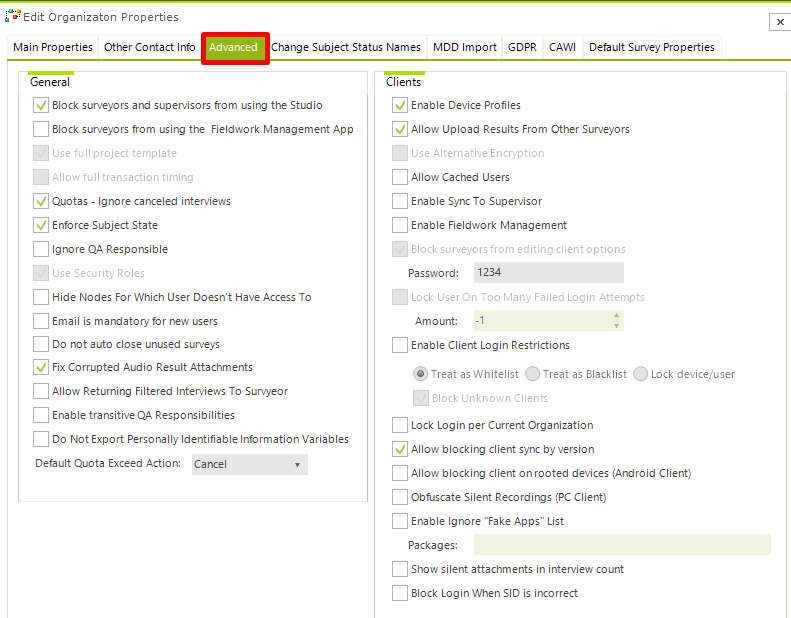
Task: Enable Block Login When SID is incorrect
Action: point(400,593)
